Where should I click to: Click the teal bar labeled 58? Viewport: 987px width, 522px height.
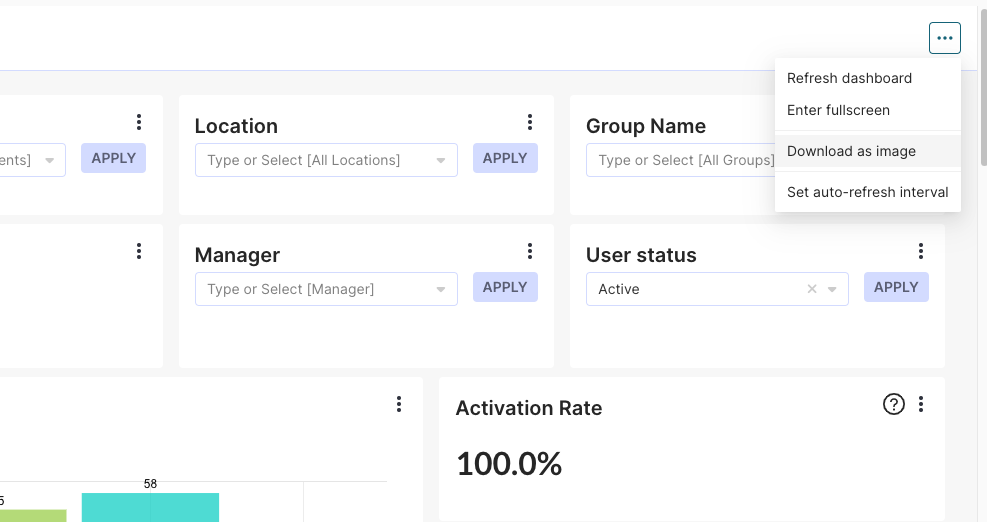click(150, 508)
